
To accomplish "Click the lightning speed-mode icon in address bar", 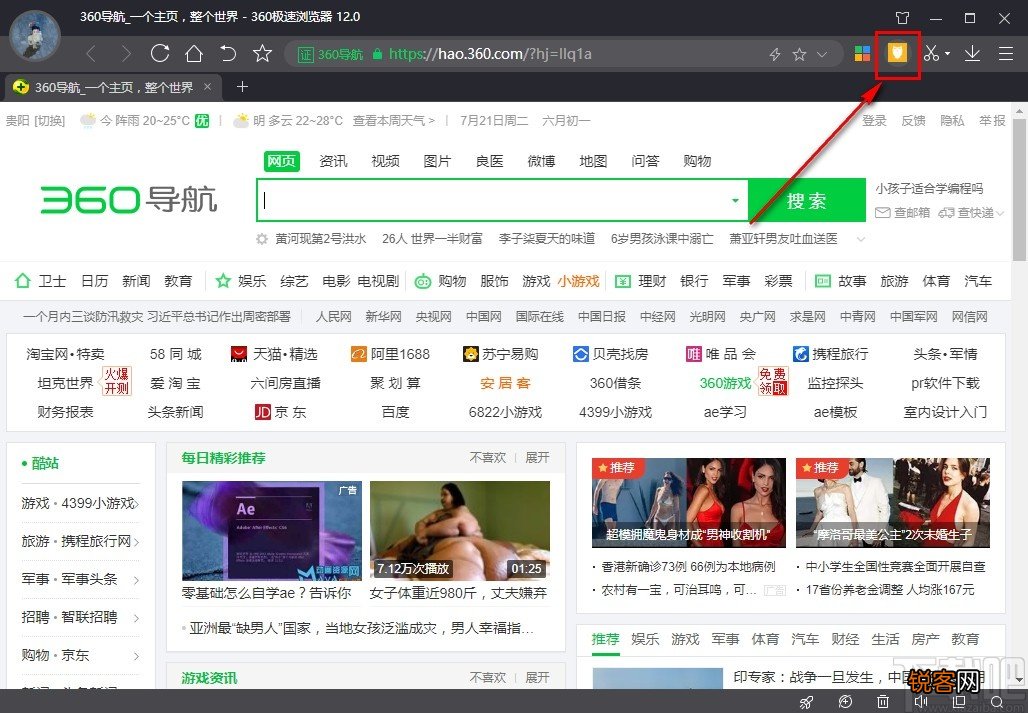I will pyautogui.click(x=775, y=54).
